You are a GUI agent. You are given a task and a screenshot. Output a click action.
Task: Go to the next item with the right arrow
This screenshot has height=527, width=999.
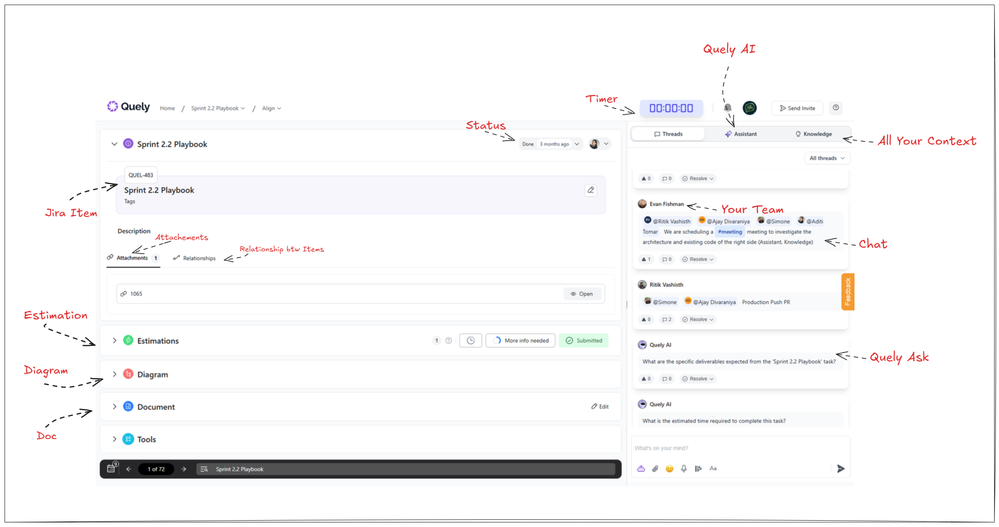pyautogui.click(x=183, y=469)
